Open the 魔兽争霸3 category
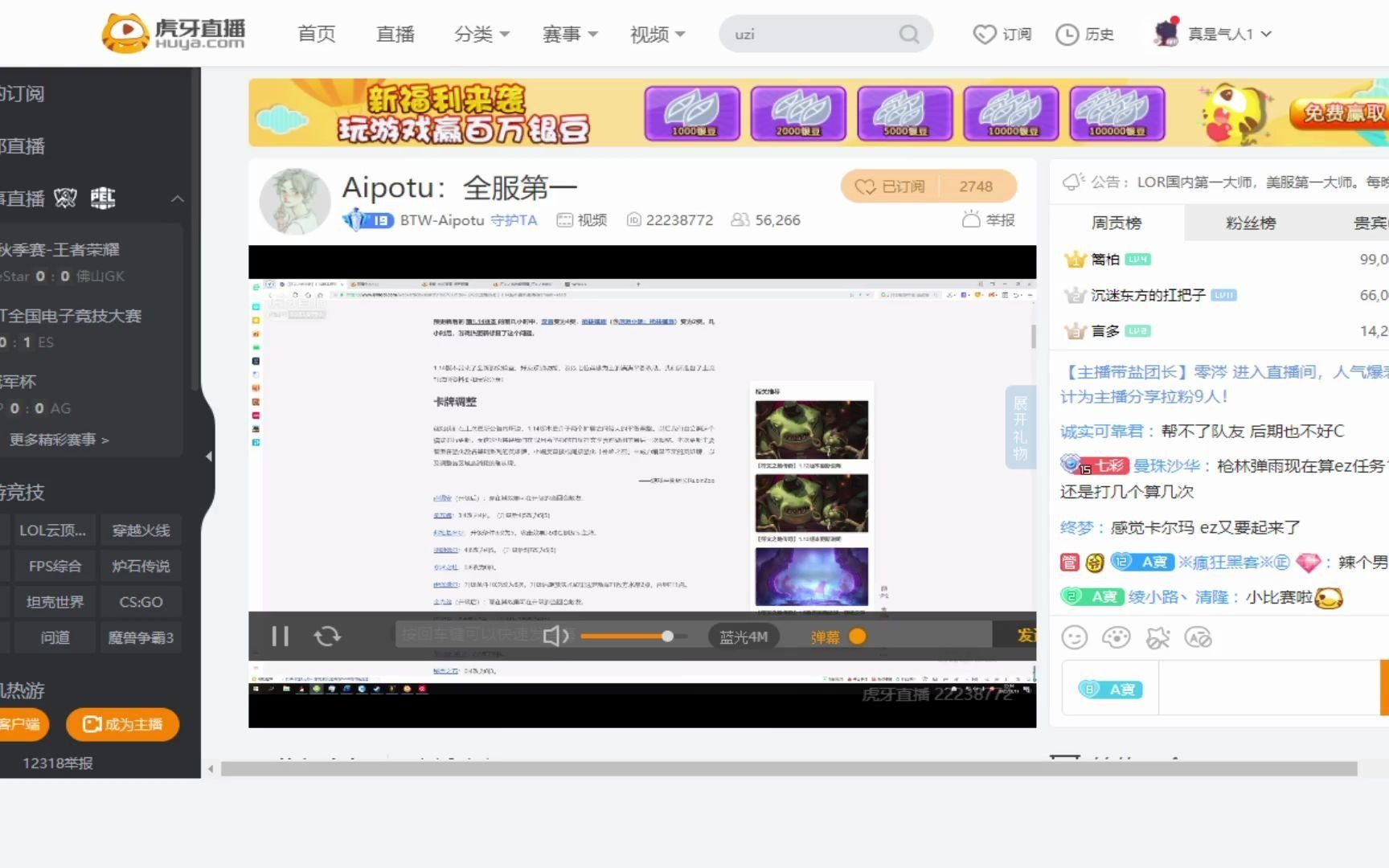This screenshot has height=868, width=1389. 141,637
